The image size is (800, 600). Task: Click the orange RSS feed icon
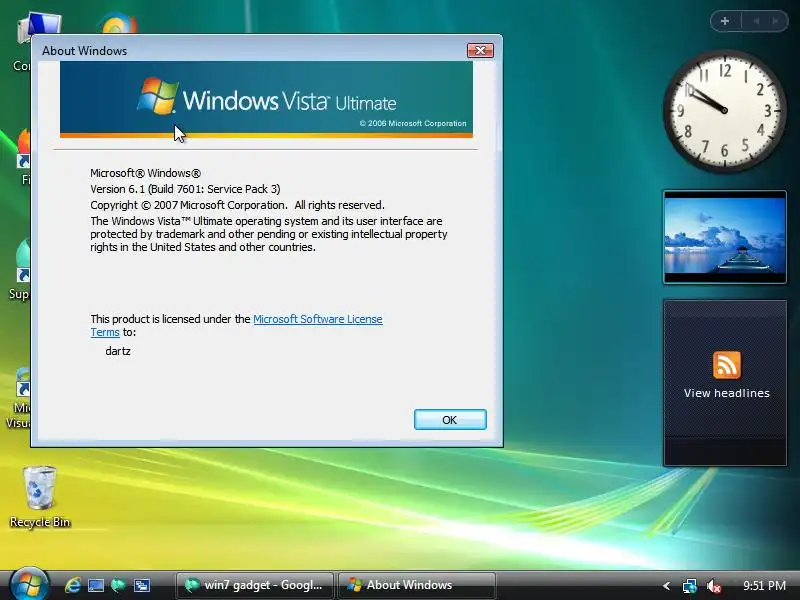(x=727, y=365)
